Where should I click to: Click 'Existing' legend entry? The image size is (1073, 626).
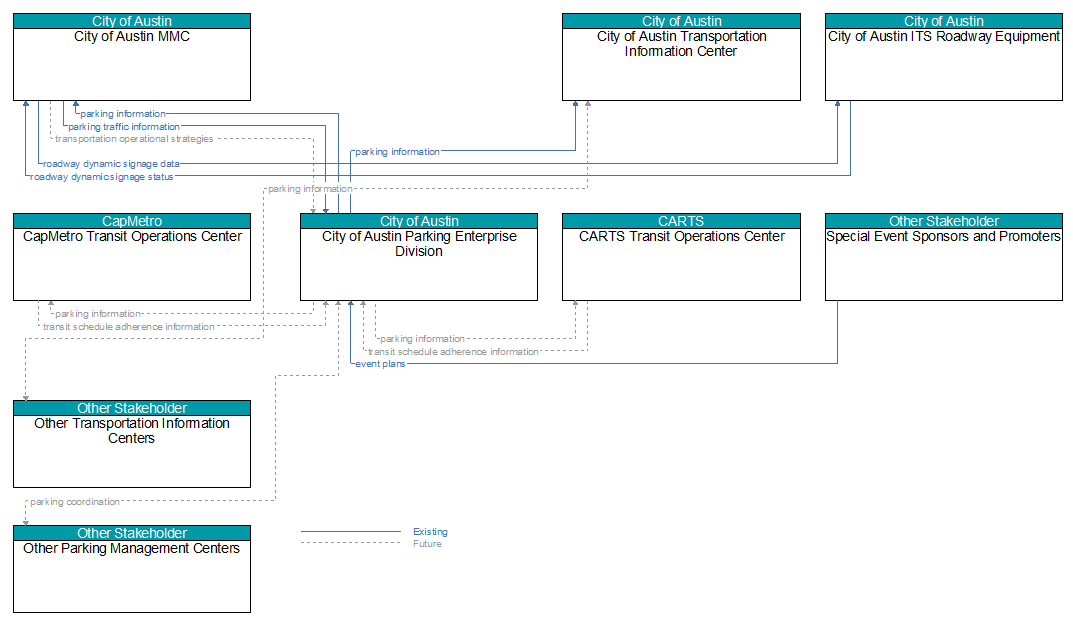coord(430,532)
